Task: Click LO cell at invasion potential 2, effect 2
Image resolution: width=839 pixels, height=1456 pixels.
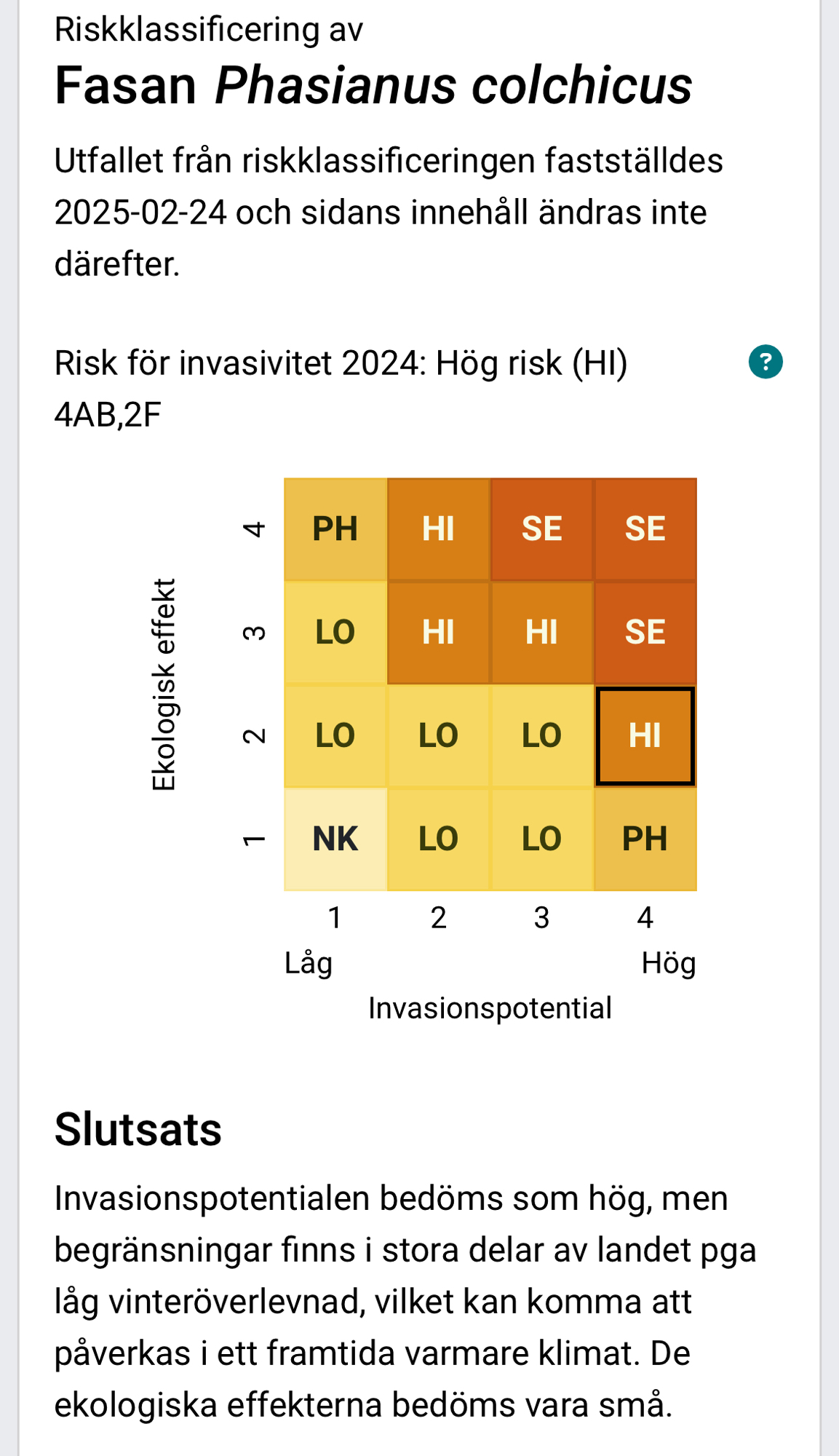Action: (439, 736)
